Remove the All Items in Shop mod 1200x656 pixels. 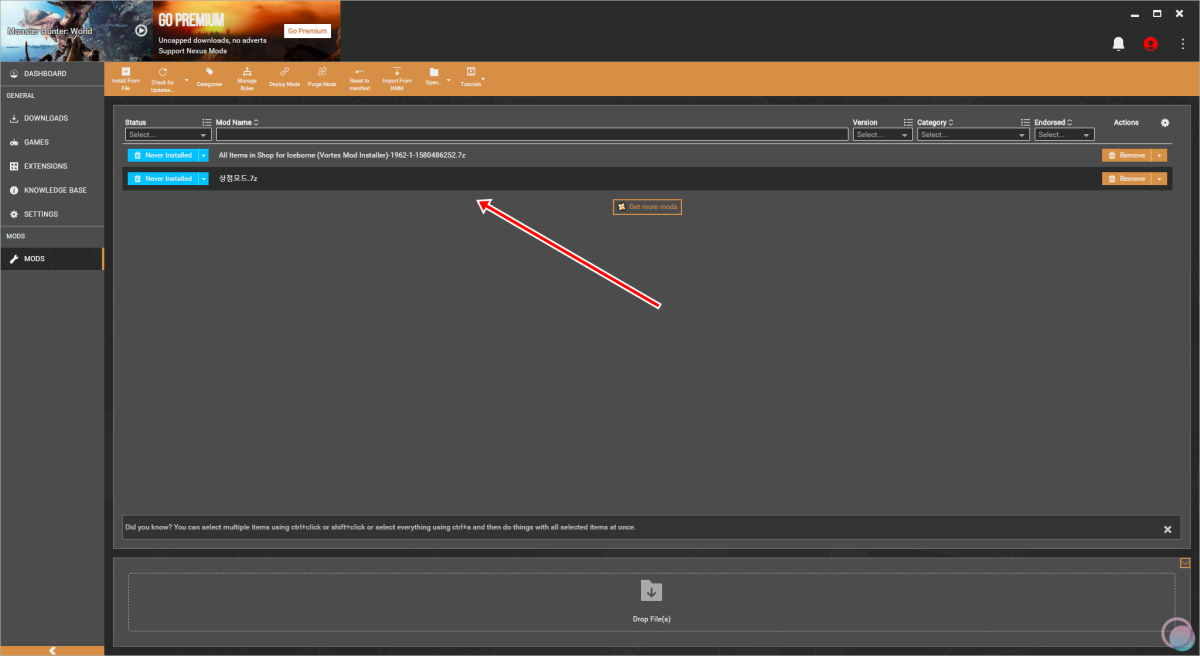(1127, 155)
